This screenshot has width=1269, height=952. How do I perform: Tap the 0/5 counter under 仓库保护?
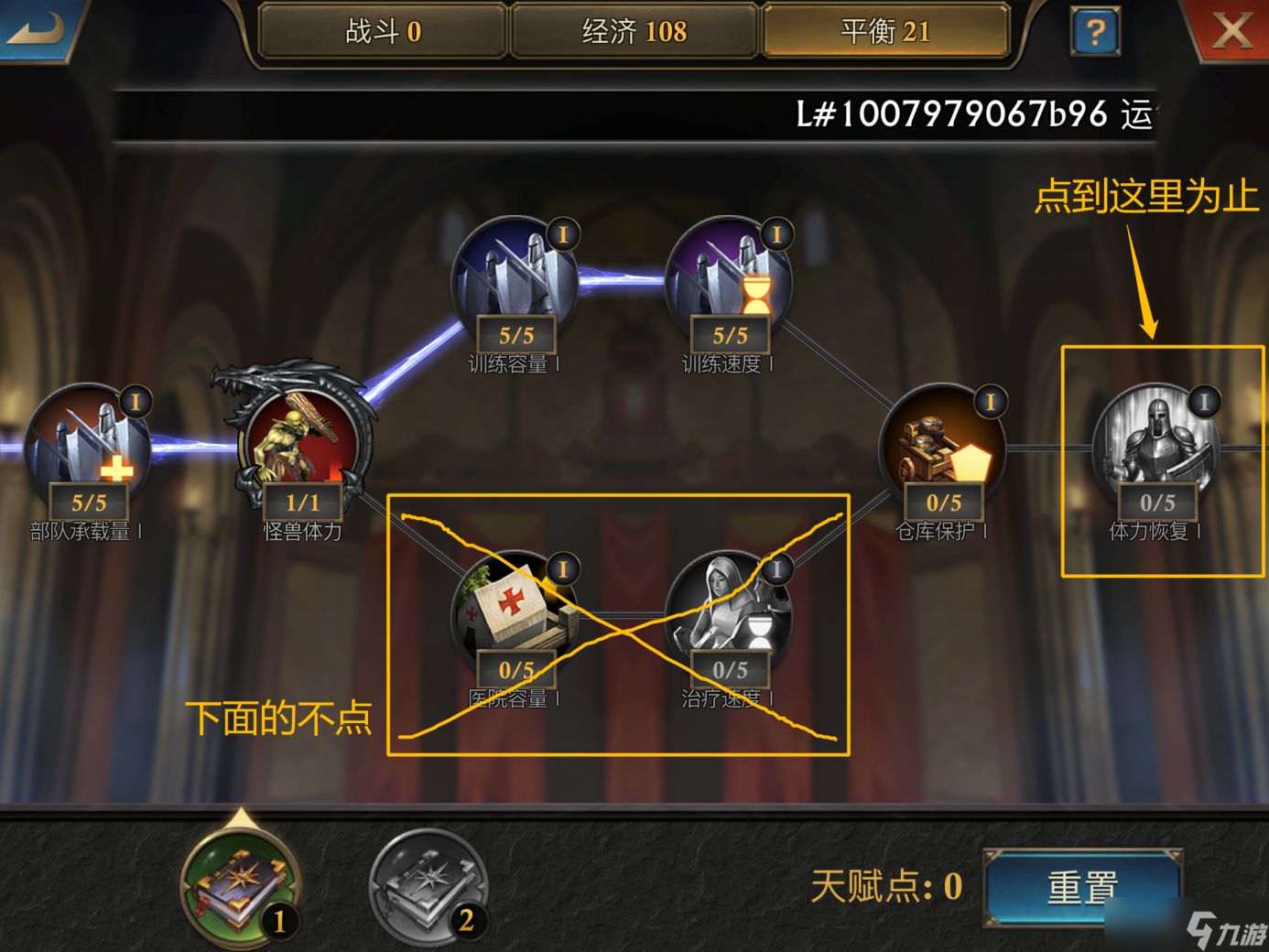coord(944,503)
